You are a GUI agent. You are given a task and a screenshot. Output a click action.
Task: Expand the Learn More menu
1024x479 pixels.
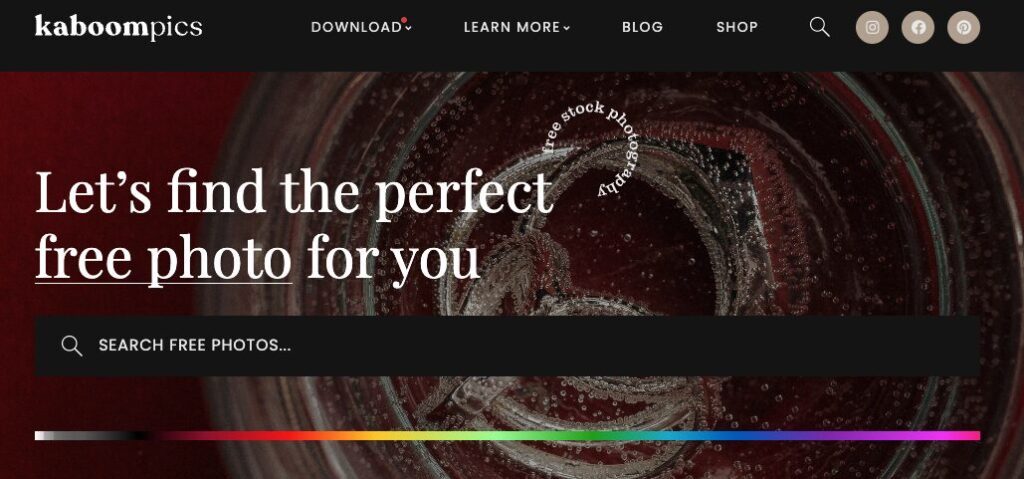tap(517, 27)
